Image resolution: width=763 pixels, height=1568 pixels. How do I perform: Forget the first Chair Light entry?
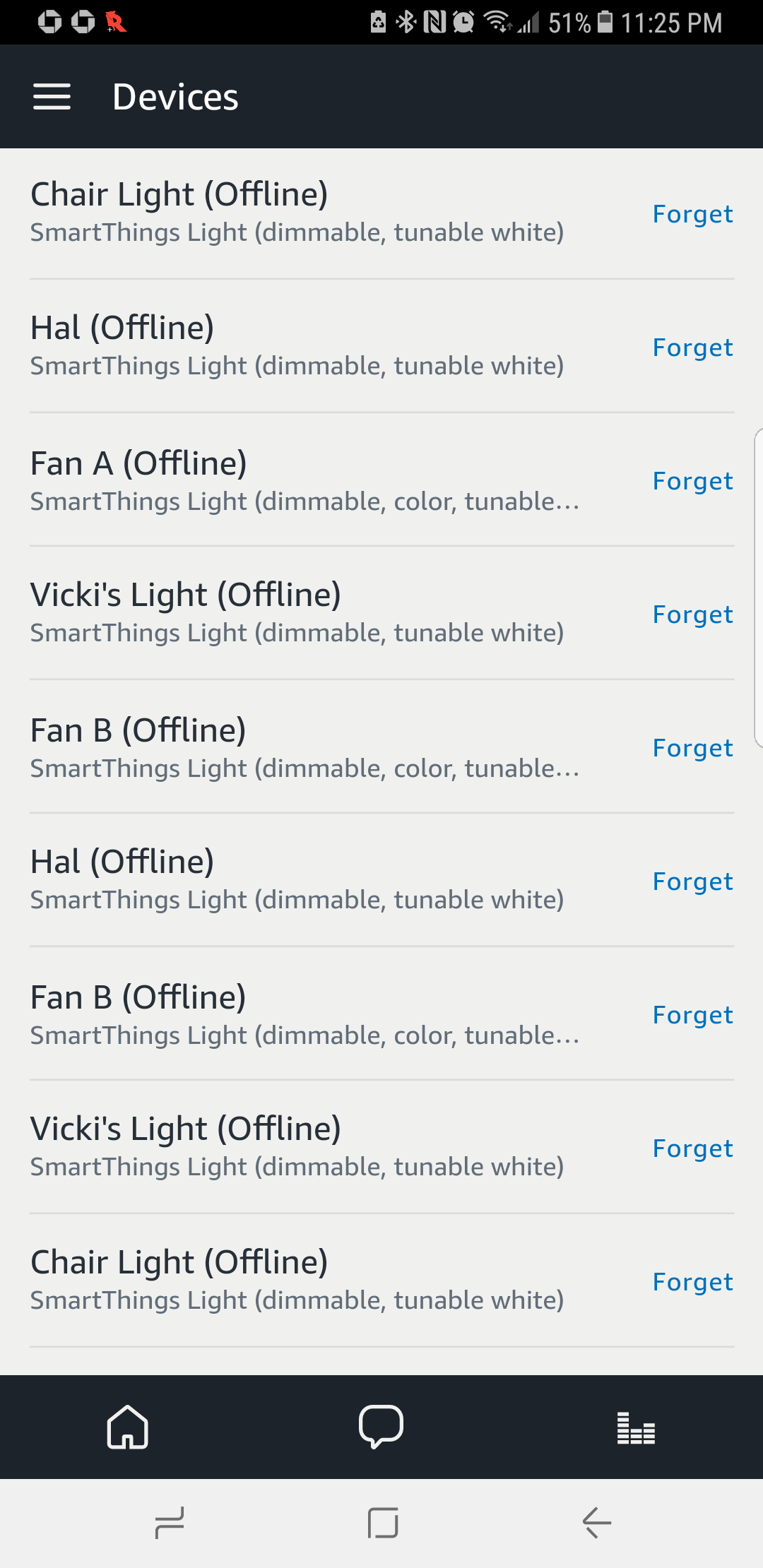[692, 214]
